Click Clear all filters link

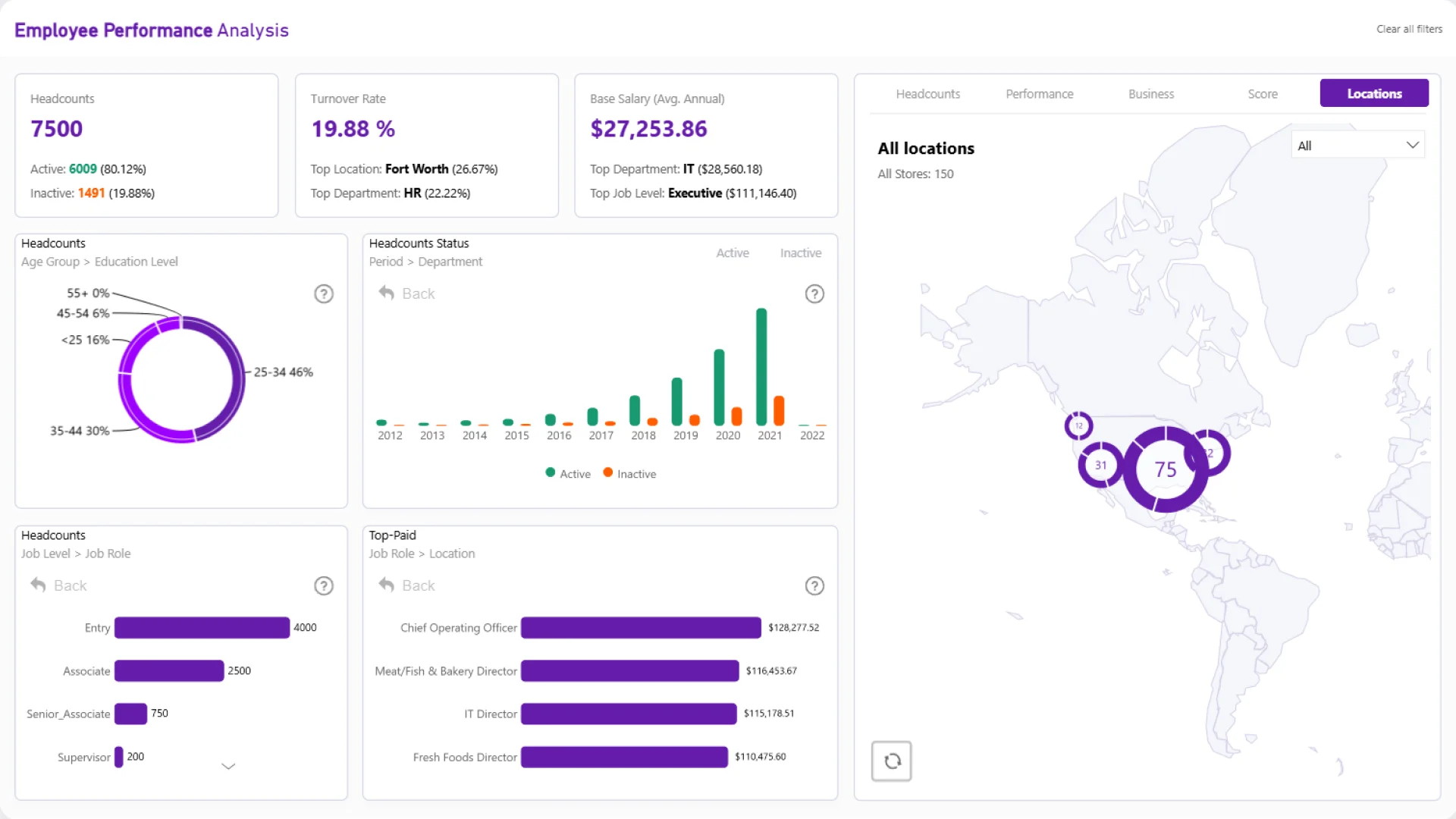point(1409,29)
